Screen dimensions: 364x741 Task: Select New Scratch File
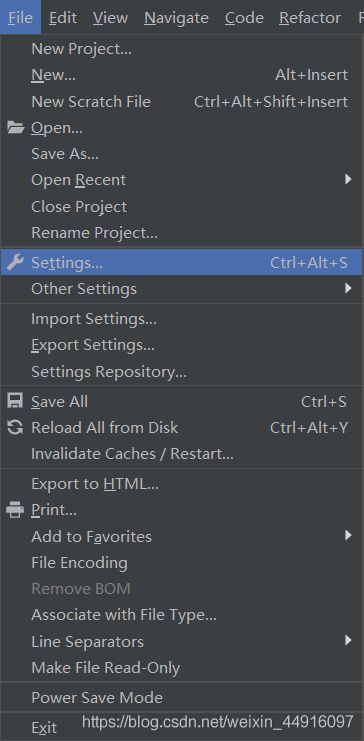(x=182, y=102)
